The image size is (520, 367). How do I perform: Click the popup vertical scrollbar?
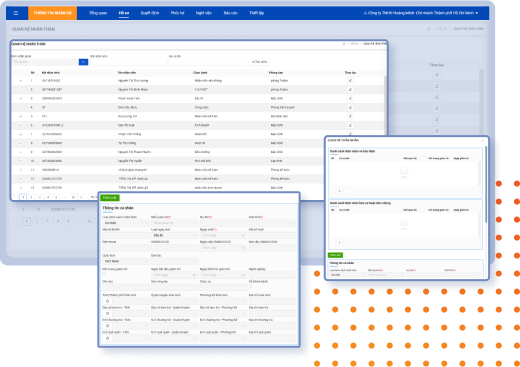(x=486, y=184)
